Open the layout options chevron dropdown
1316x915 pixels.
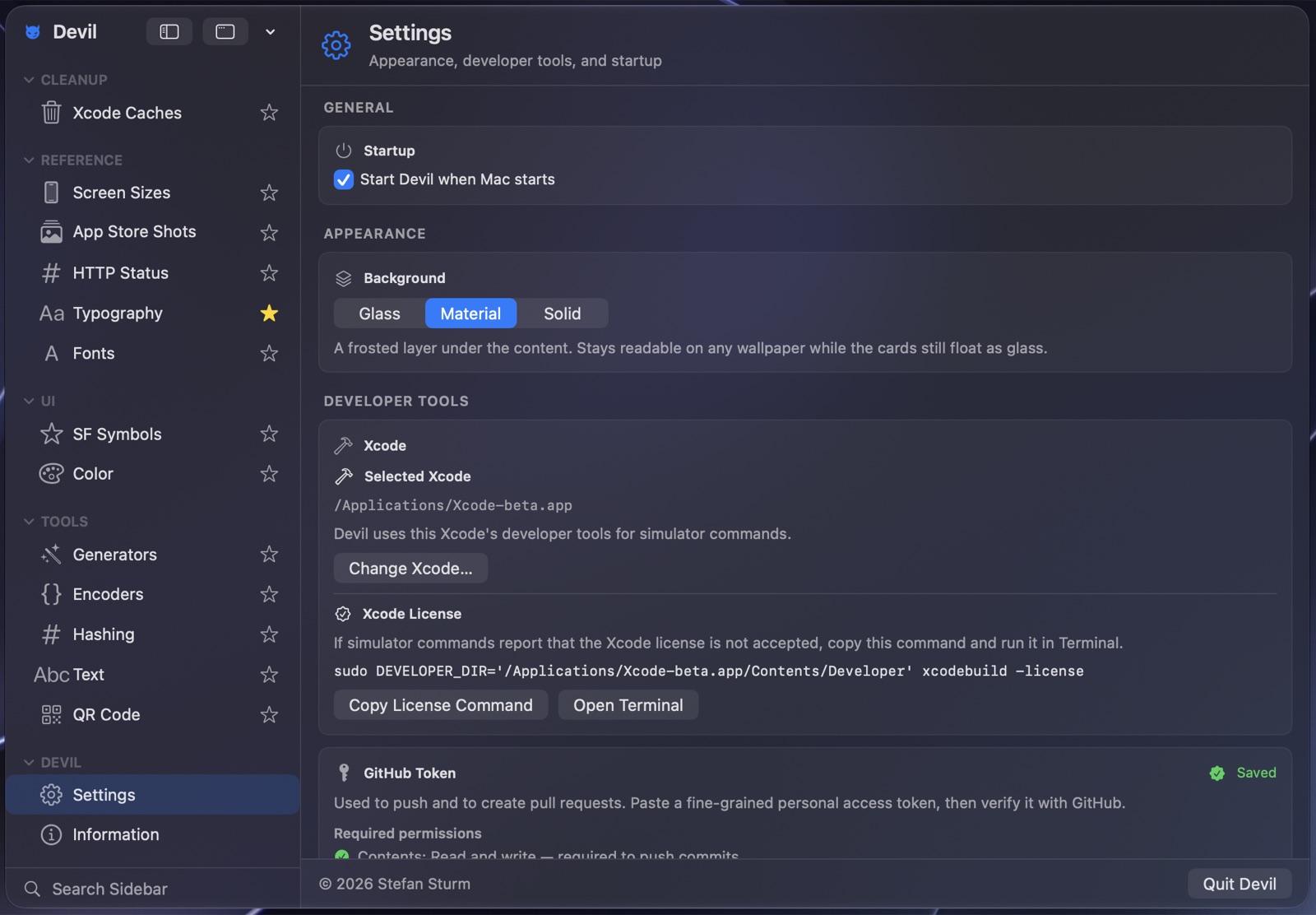270,32
